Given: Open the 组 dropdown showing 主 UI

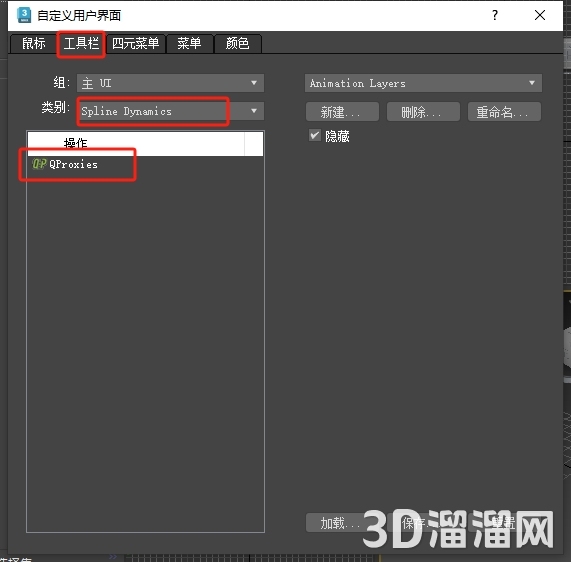Looking at the screenshot, I should pos(170,83).
